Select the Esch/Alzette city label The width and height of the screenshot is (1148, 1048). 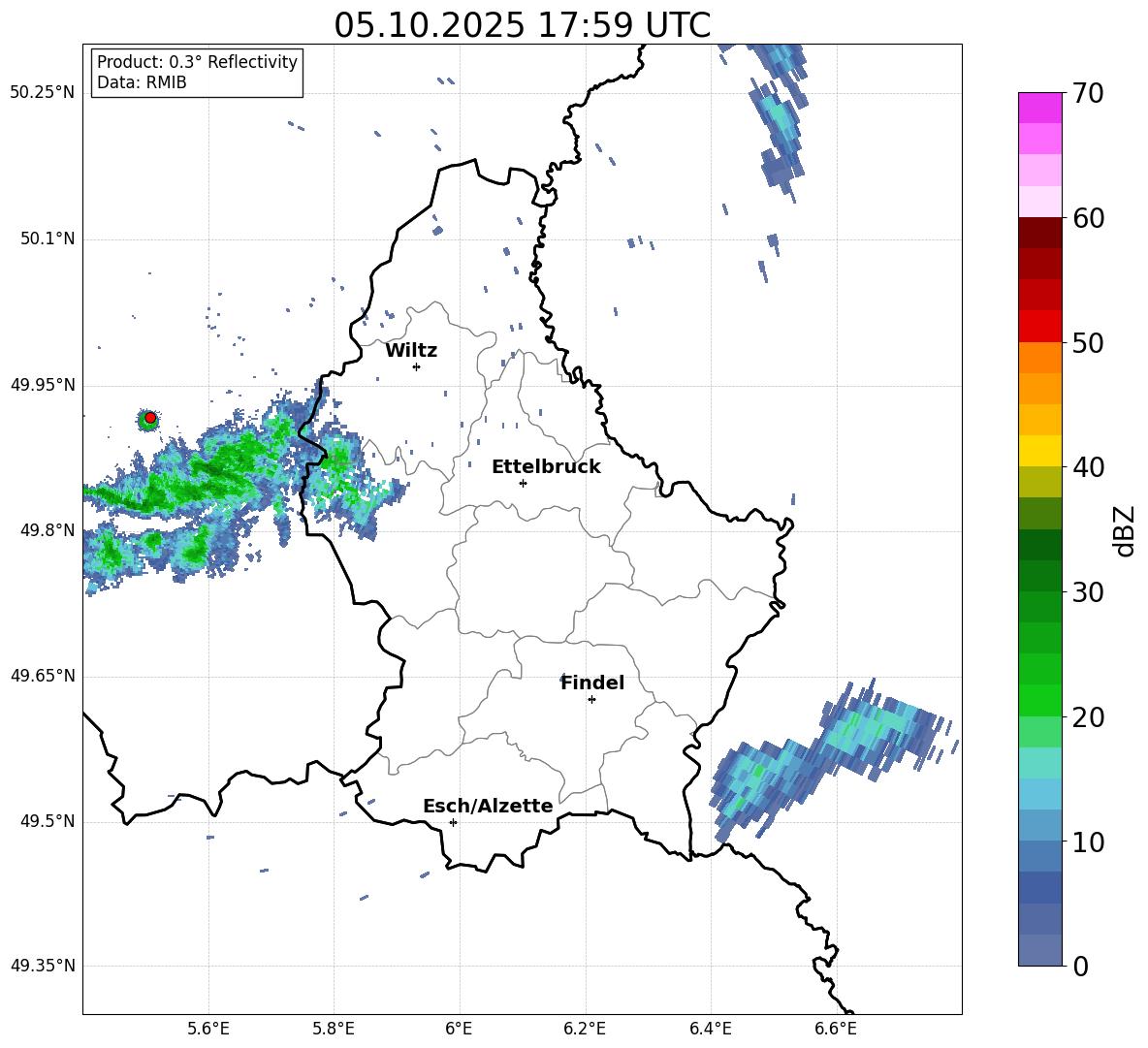pyautogui.click(x=488, y=806)
